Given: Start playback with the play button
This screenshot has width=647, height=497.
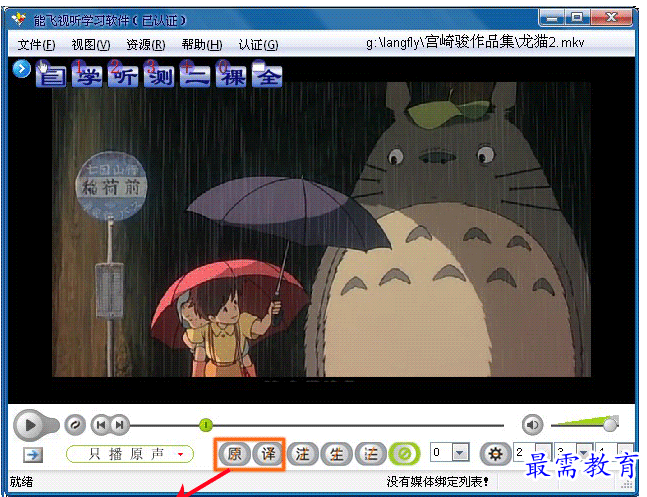Looking at the screenshot, I should (x=30, y=425).
